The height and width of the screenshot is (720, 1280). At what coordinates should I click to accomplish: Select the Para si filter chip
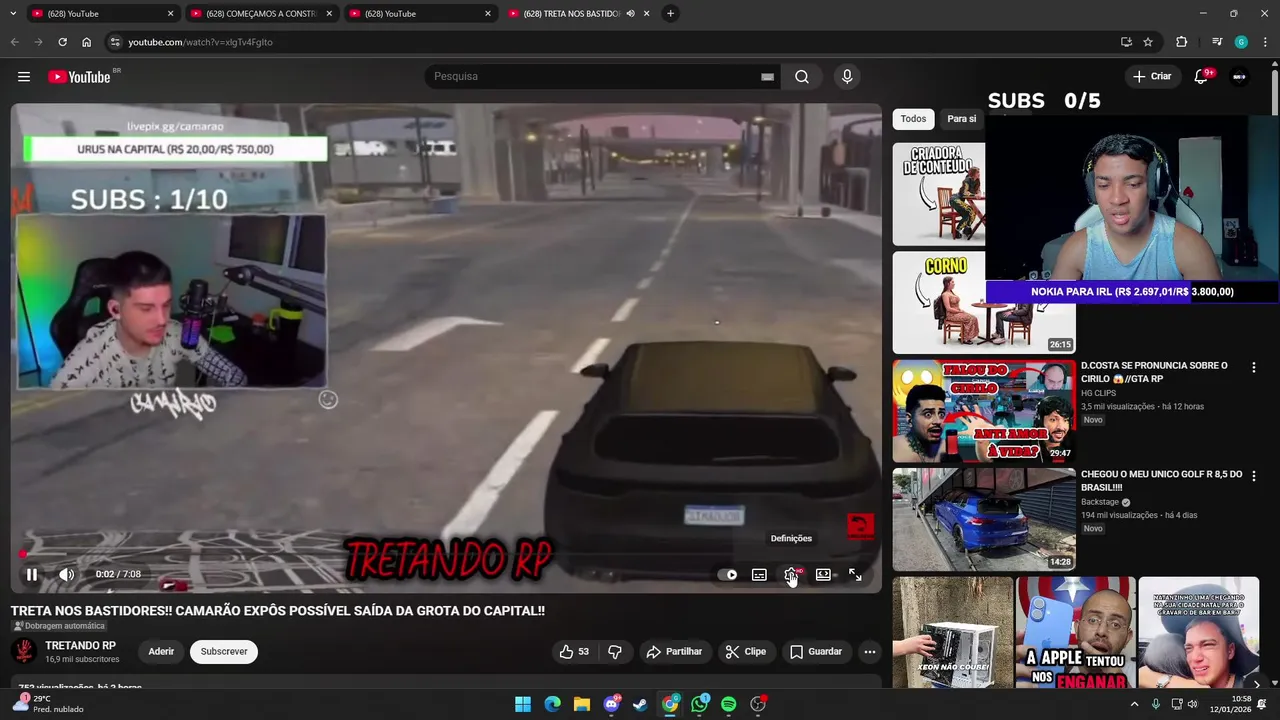tap(961, 119)
